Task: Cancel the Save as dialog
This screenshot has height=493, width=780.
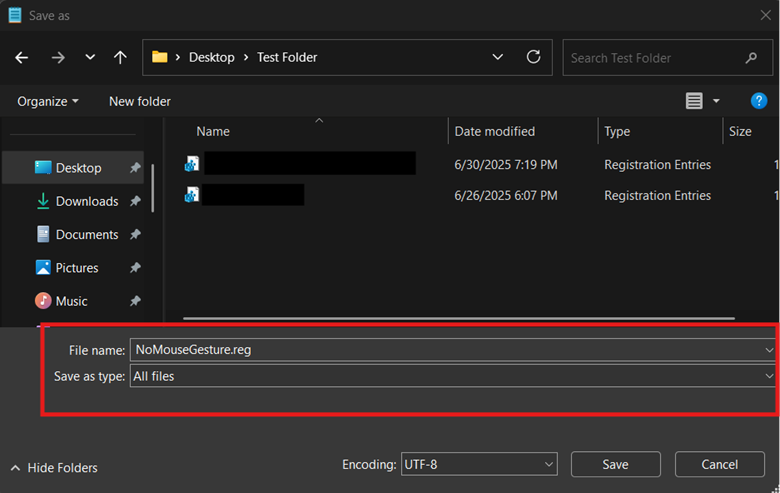Action: click(x=719, y=464)
